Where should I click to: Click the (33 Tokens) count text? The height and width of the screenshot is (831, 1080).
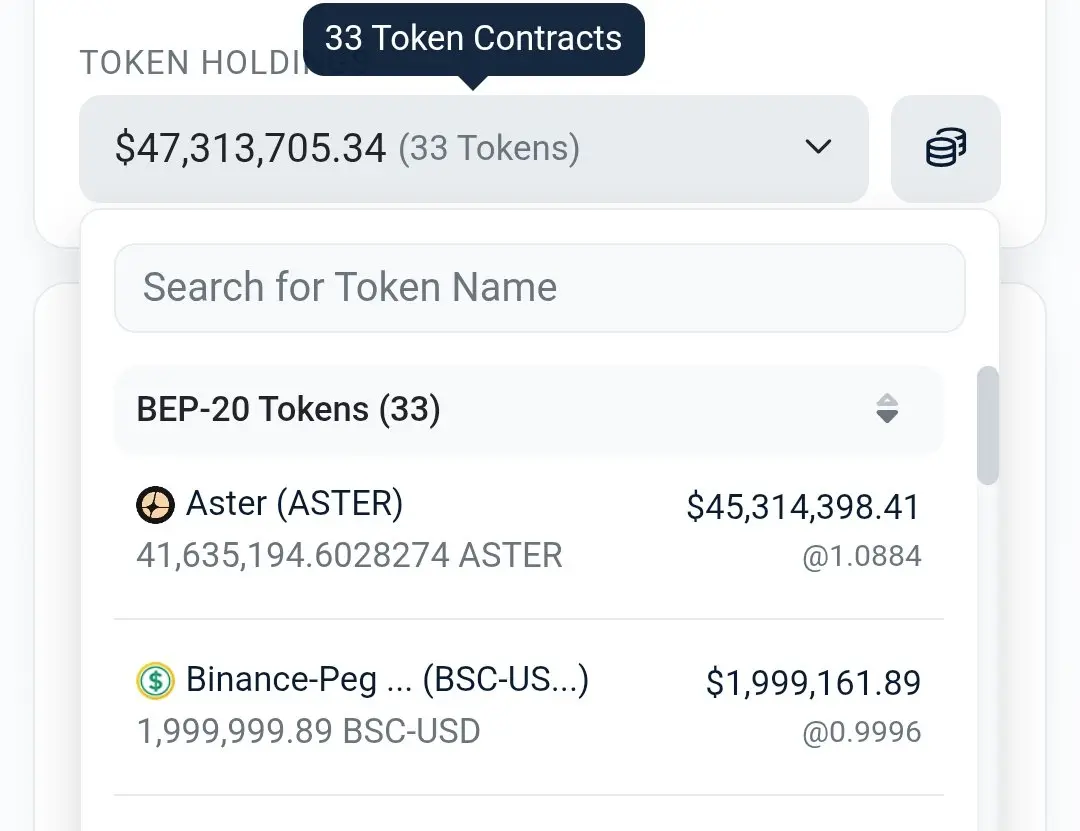click(x=489, y=149)
